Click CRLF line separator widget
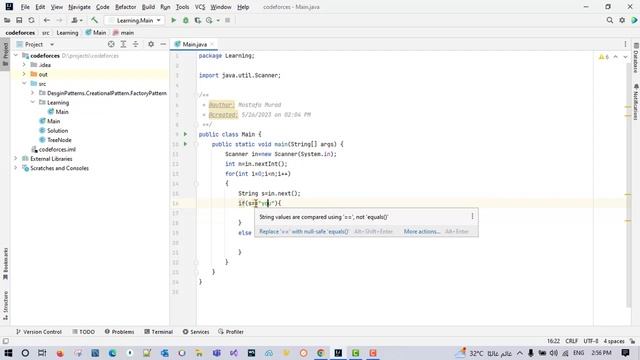The height and width of the screenshot is (360, 640). pos(571,341)
